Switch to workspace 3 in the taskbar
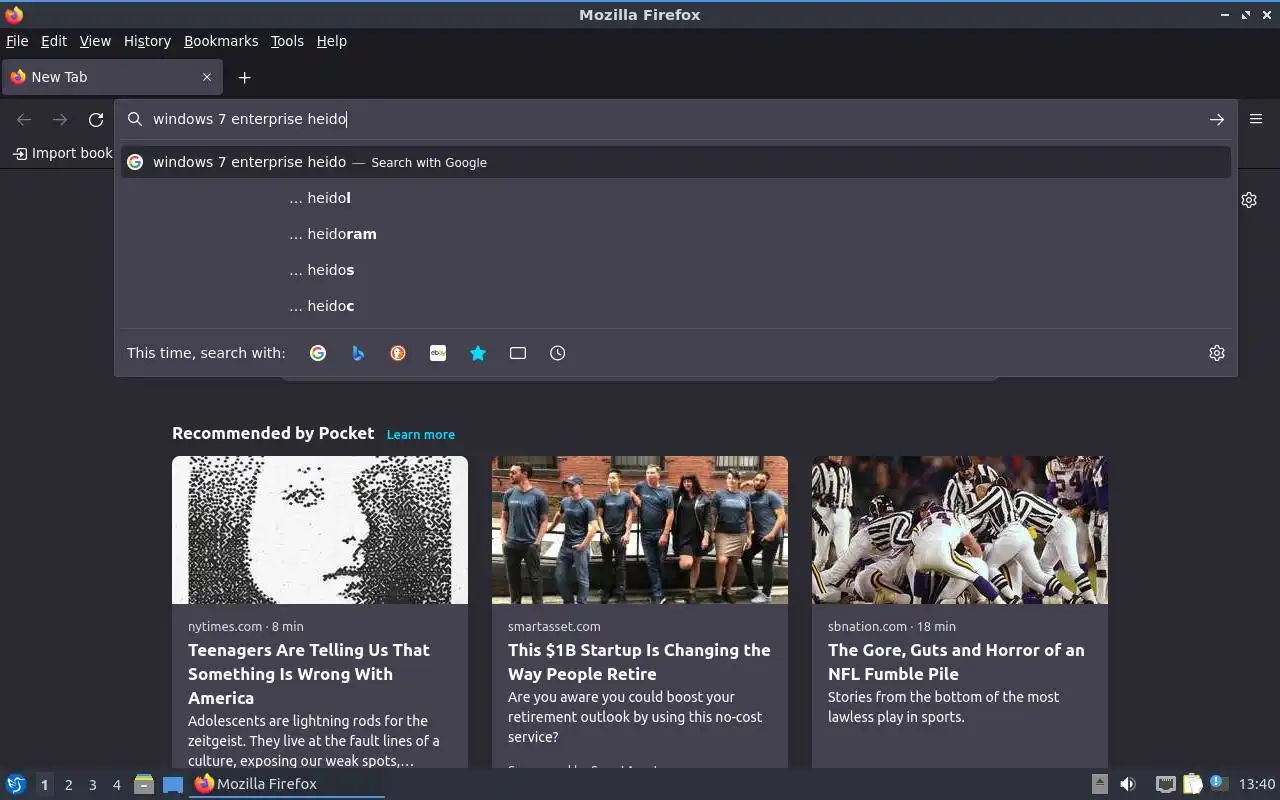1280x800 pixels. tap(92, 785)
